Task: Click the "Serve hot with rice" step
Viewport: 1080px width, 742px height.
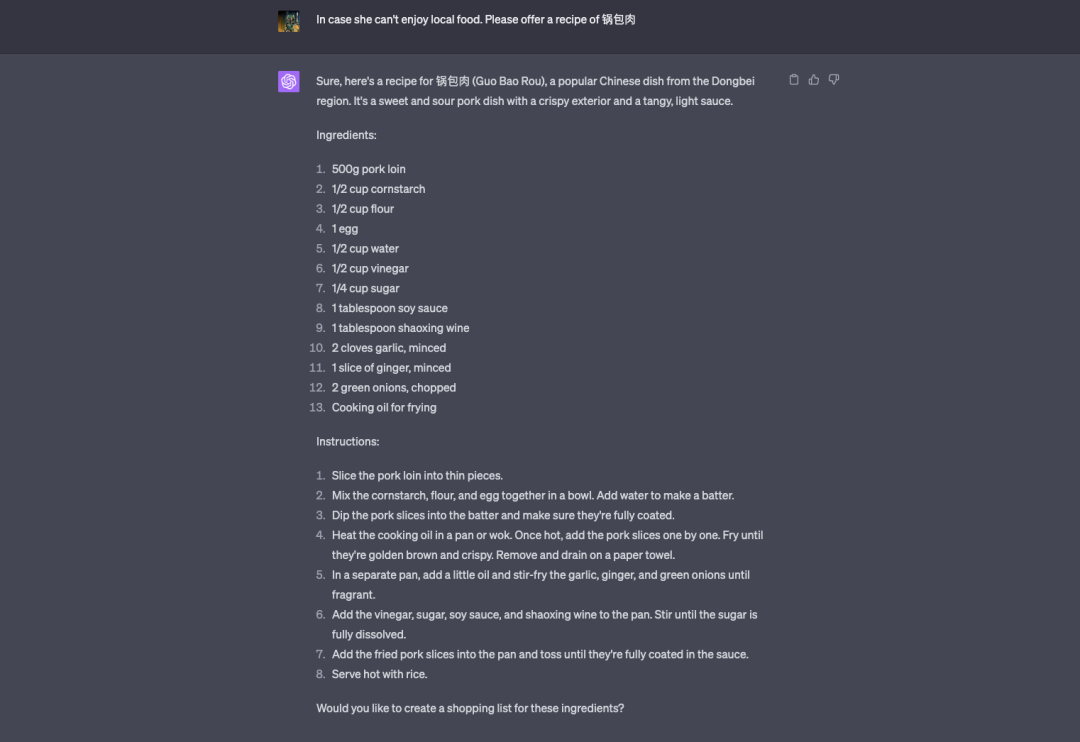Action: click(379, 674)
